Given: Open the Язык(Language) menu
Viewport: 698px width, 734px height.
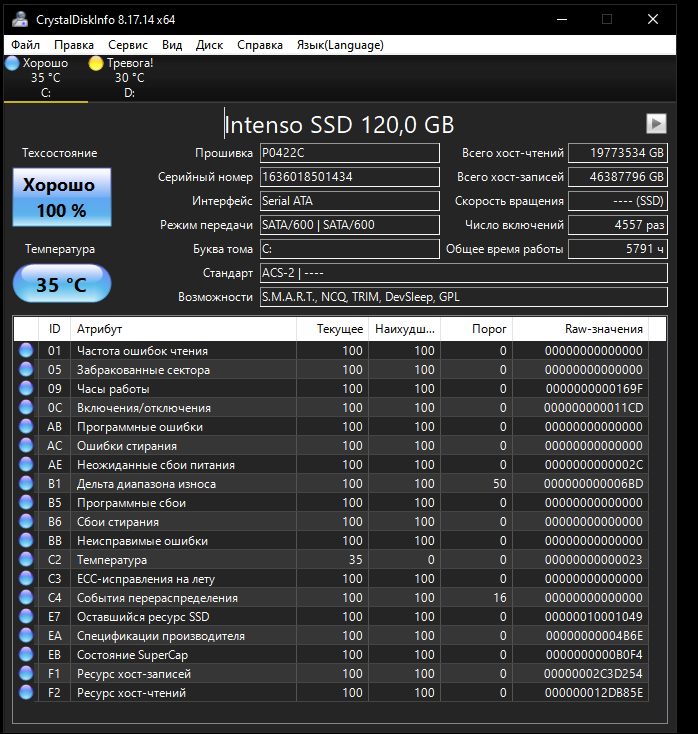Looking at the screenshot, I should pyautogui.click(x=340, y=45).
